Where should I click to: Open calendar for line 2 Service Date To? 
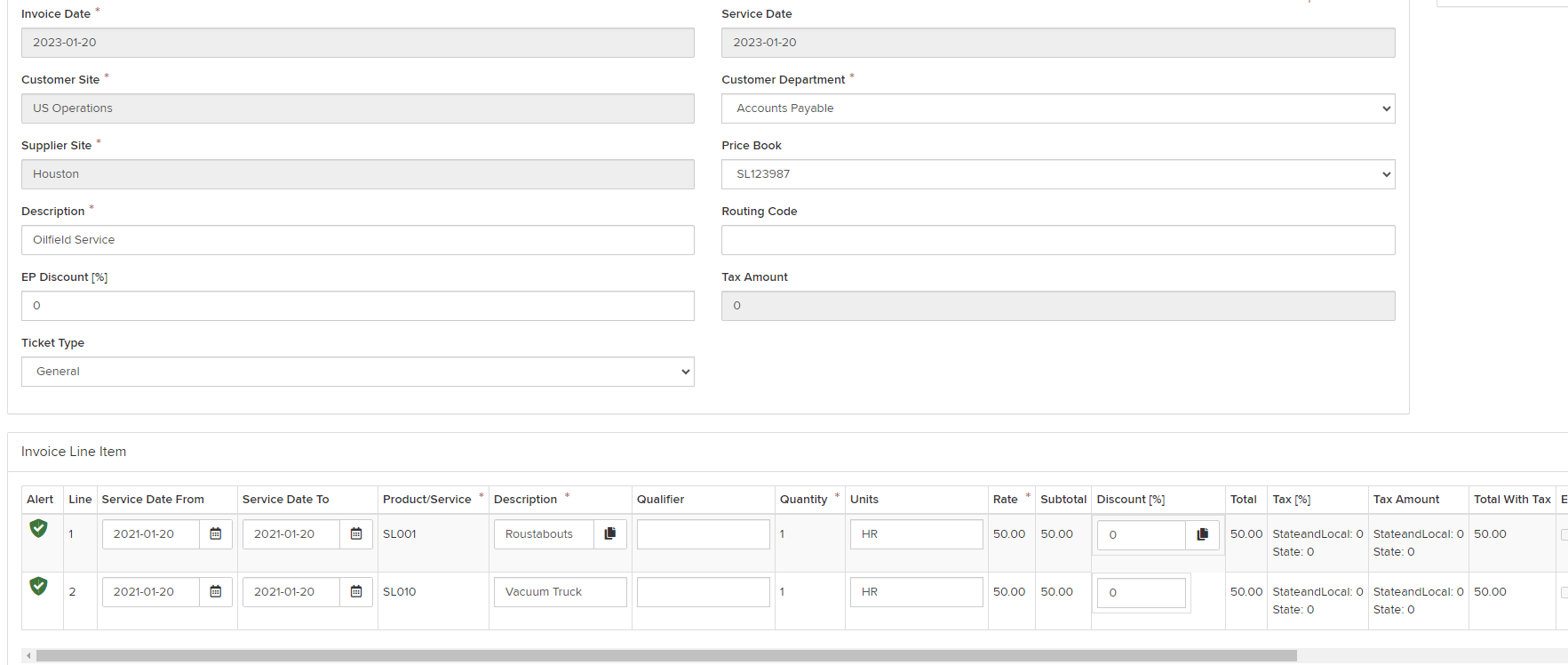pos(355,592)
